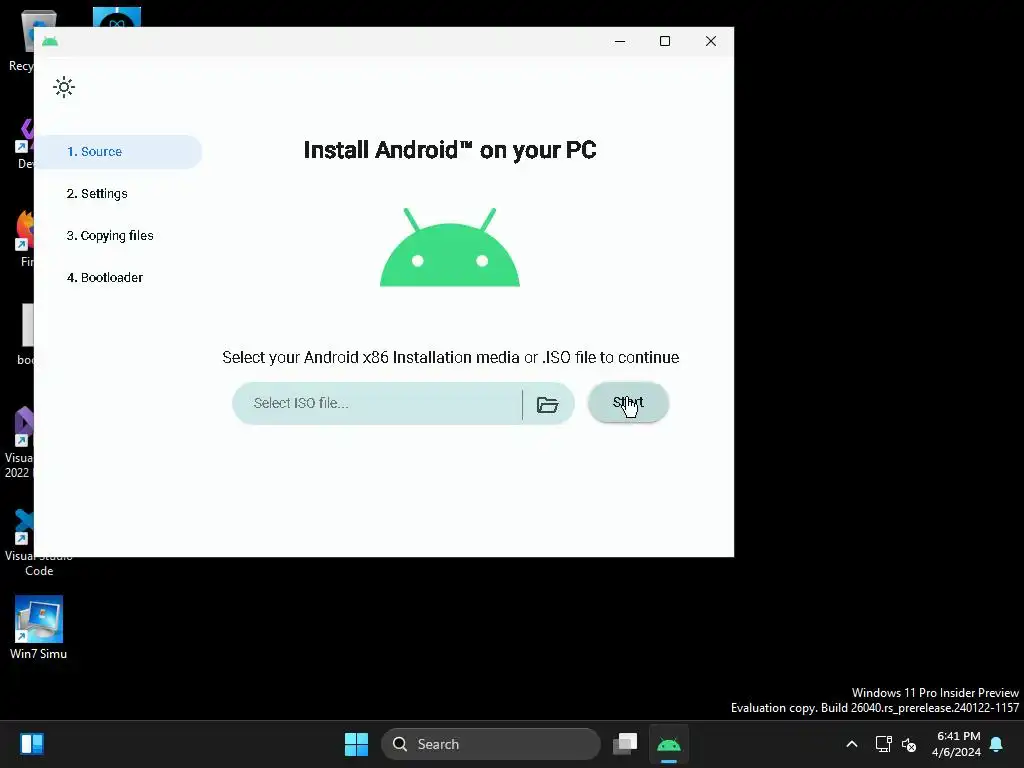Show hidden system tray icons

852,744
